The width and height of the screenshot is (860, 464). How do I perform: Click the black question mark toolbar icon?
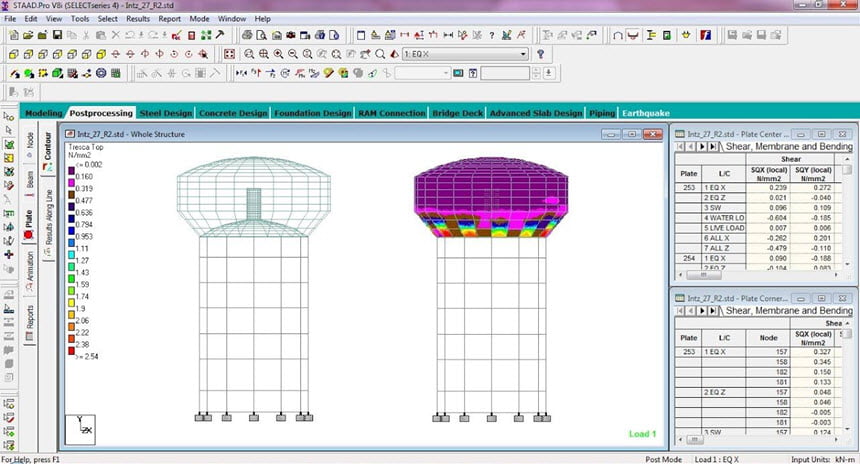491,35
